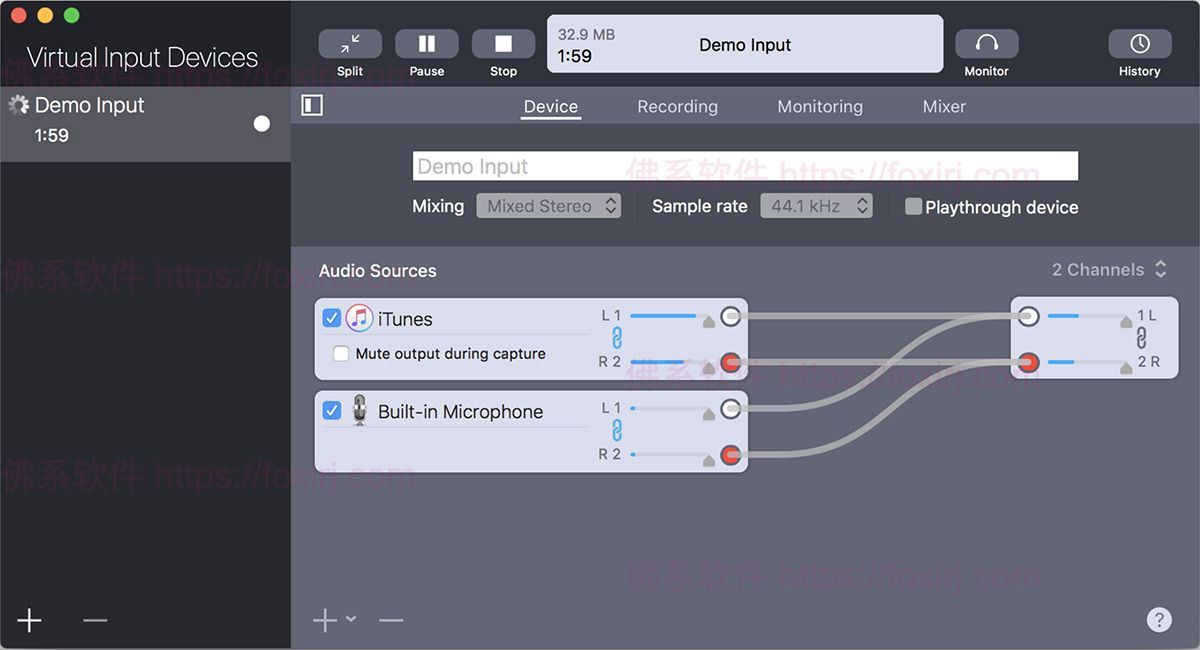Image resolution: width=1200 pixels, height=650 pixels.
Task: Click the Built-in Microphone icon
Action: click(358, 410)
